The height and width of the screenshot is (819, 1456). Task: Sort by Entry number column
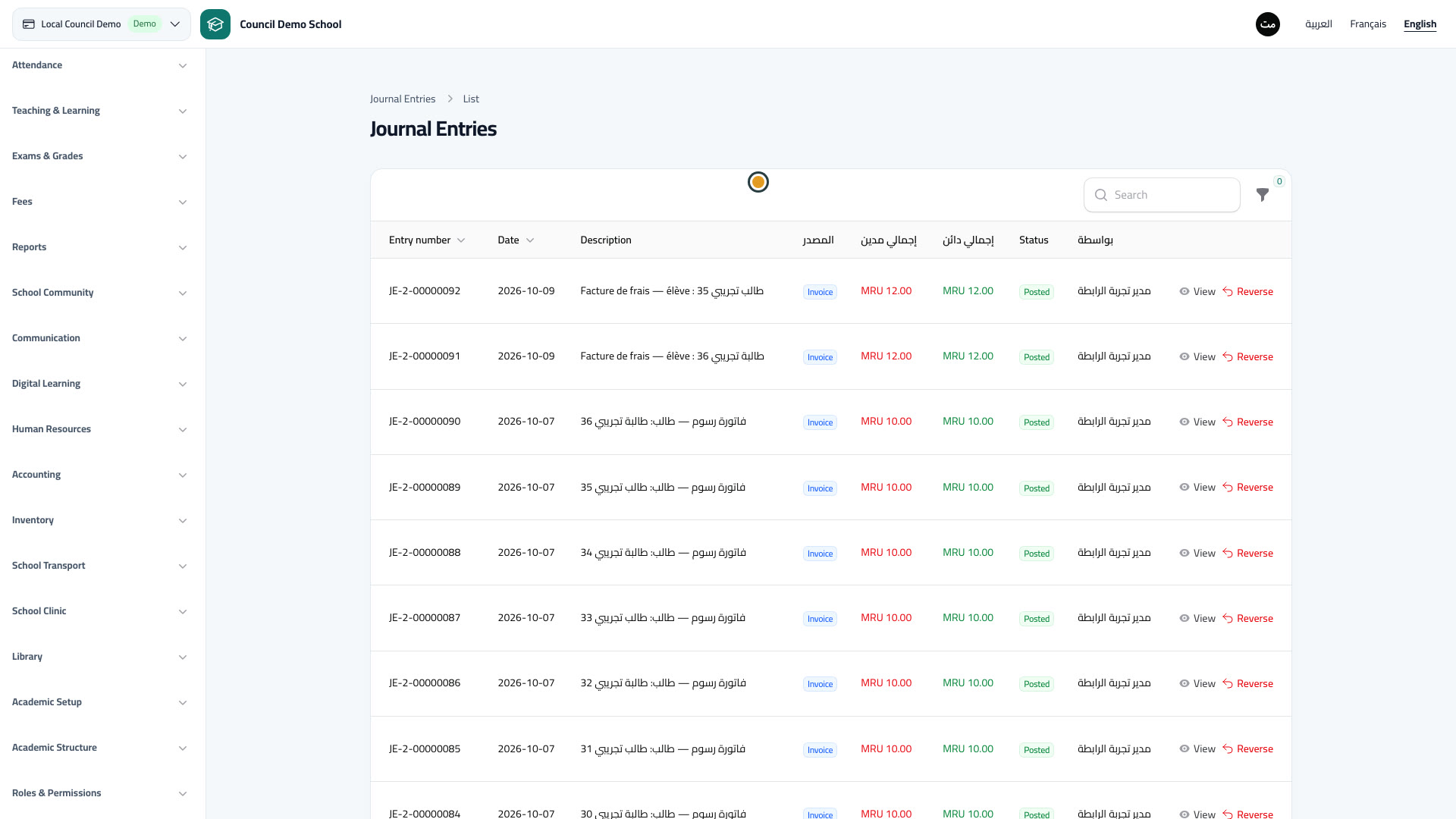pyautogui.click(x=426, y=240)
